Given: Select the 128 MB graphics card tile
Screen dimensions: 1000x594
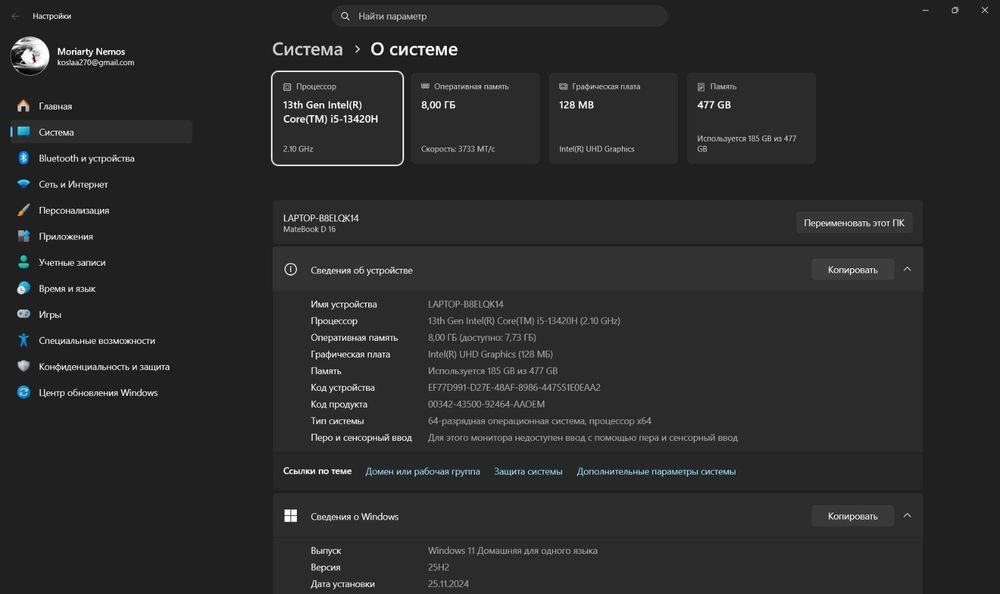Looking at the screenshot, I should 613,118.
